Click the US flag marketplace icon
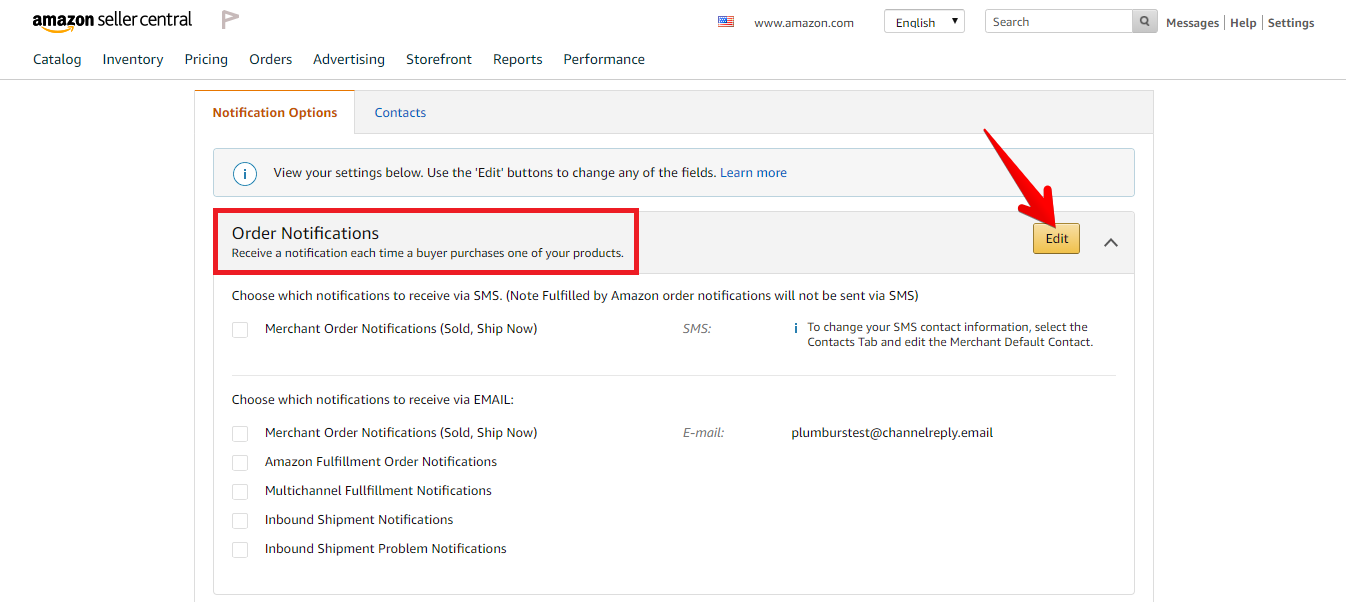Image resolution: width=1346 pixels, height=602 pixels. [726, 22]
